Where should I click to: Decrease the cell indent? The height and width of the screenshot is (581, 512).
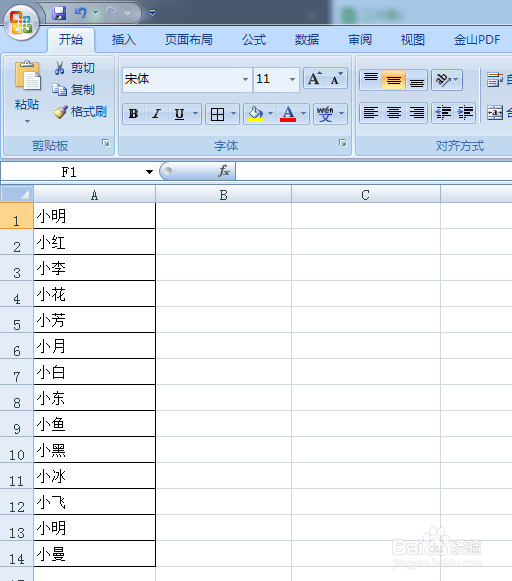[443, 113]
